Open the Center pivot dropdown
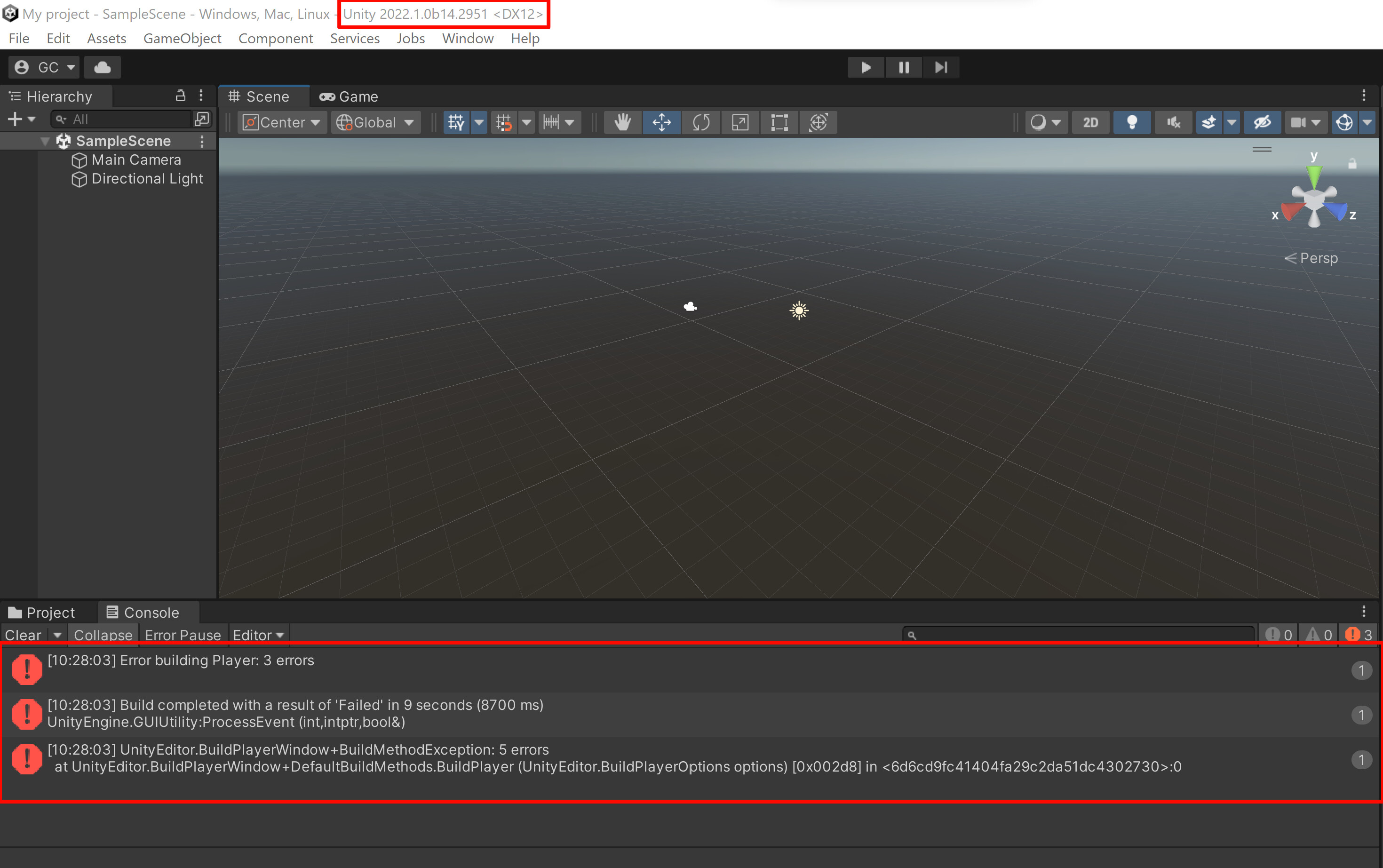 pos(281,122)
